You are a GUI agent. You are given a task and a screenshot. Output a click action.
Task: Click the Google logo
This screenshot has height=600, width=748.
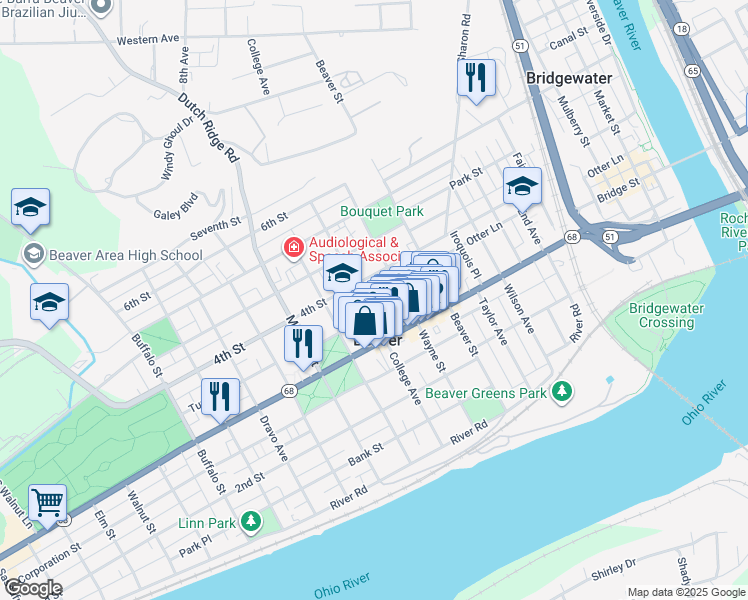pyautogui.click(x=33, y=589)
